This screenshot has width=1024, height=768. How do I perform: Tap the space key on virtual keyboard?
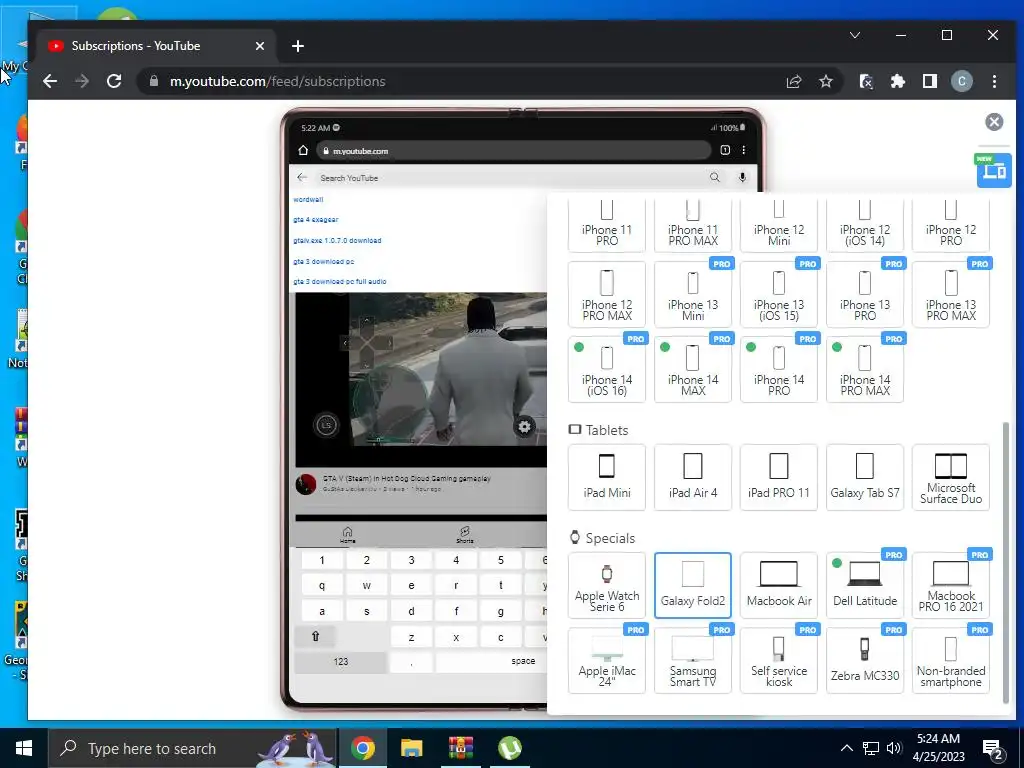491,662
